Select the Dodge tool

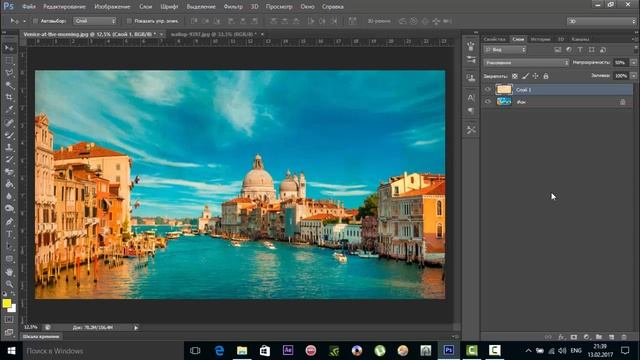click(x=9, y=209)
